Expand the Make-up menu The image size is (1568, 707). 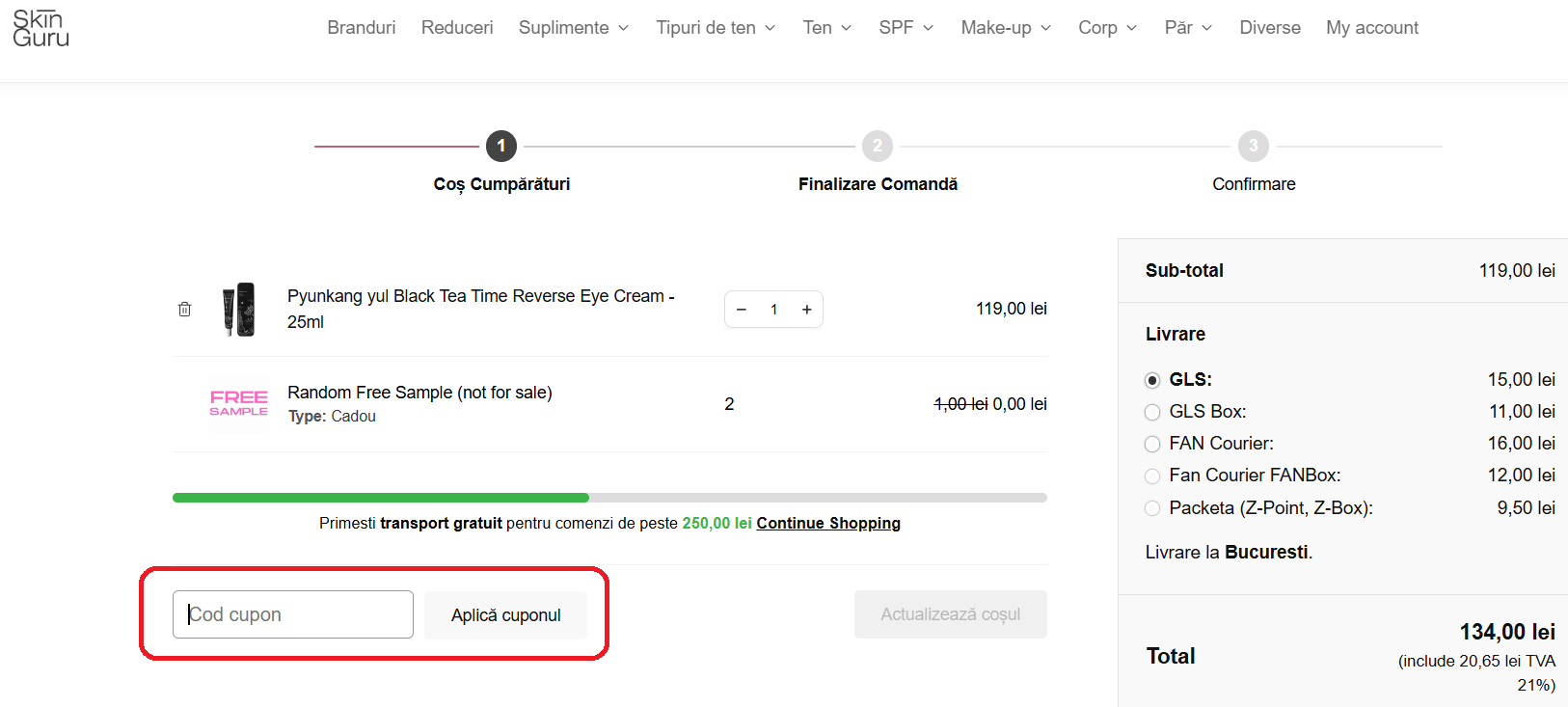(x=1006, y=28)
